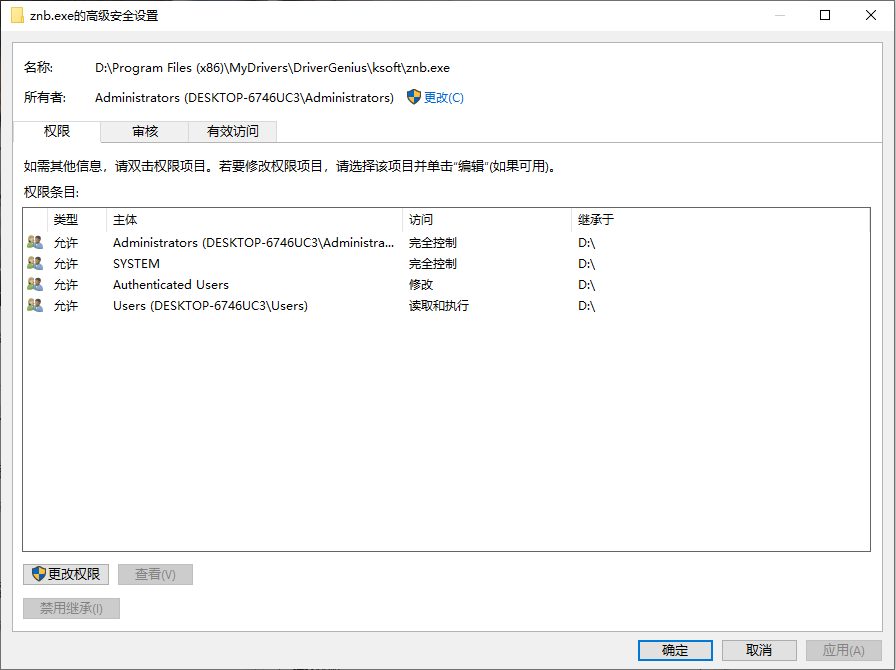The width and height of the screenshot is (896, 670).
Task: Switch to the 有效访问 tab
Action: (x=232, y=131)
